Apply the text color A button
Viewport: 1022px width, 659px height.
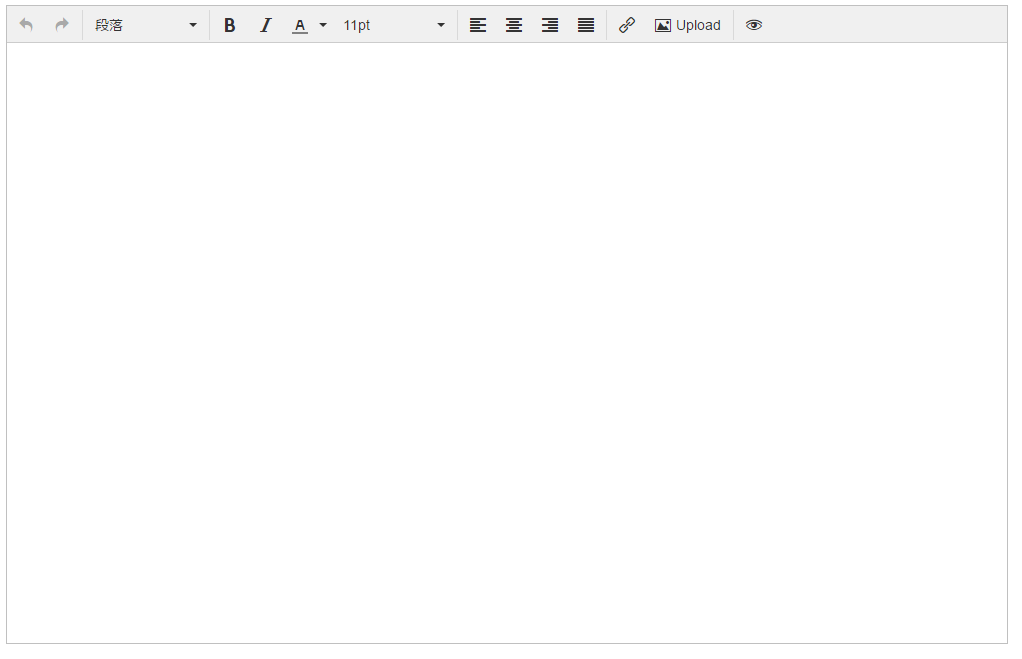pos(300,25)
